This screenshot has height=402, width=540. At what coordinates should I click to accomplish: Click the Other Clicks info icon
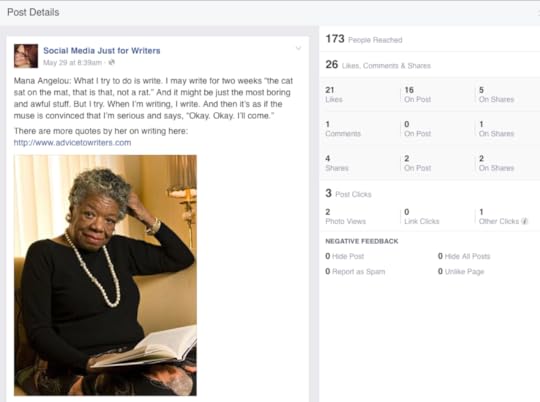pos(525,221)
